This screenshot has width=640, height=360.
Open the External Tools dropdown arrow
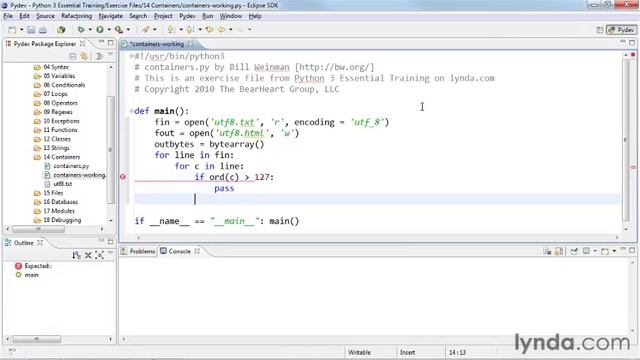(128, 29)
